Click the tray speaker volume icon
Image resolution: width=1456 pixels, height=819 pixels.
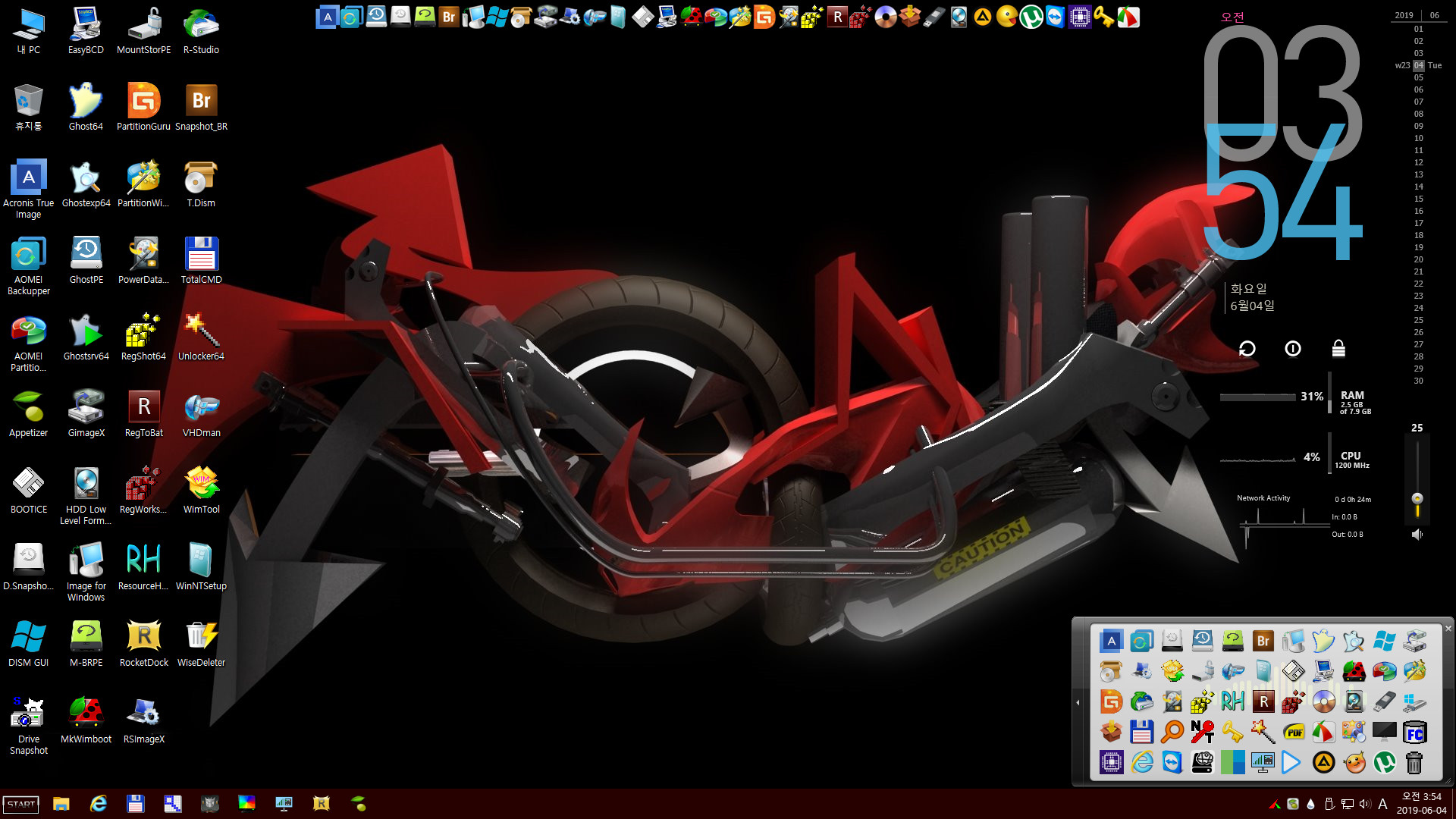1365,804
